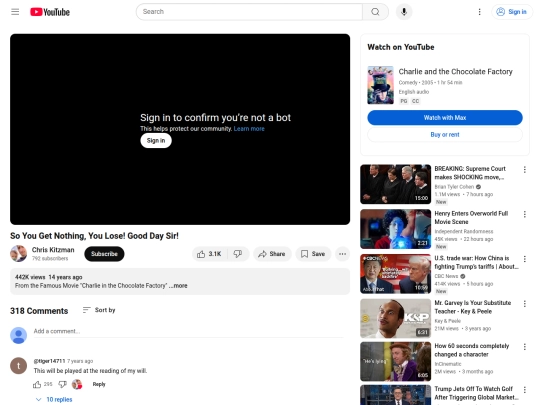The width and height of the screenshot is (540, 405).
Task: Open Charlie and the Chocolate Factory poster
Action: point(380,85)
